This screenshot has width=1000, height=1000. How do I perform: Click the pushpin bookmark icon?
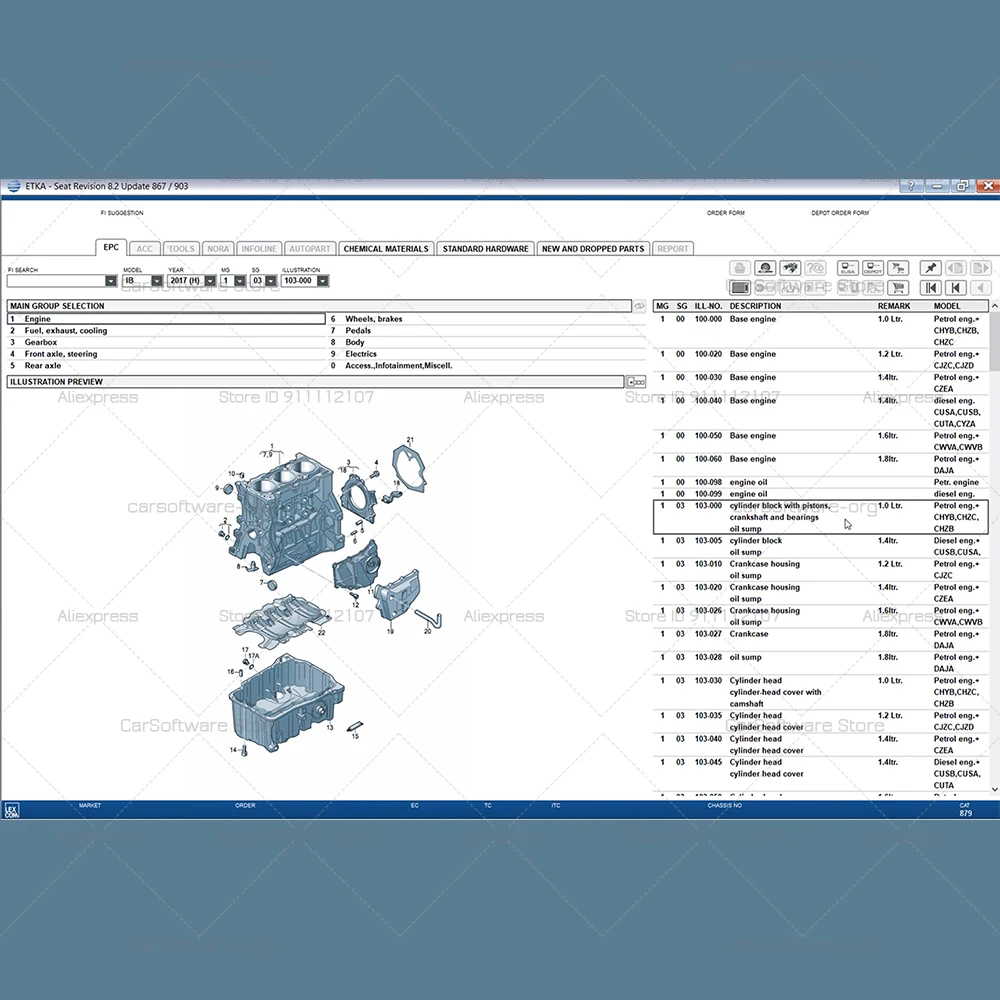930,268
